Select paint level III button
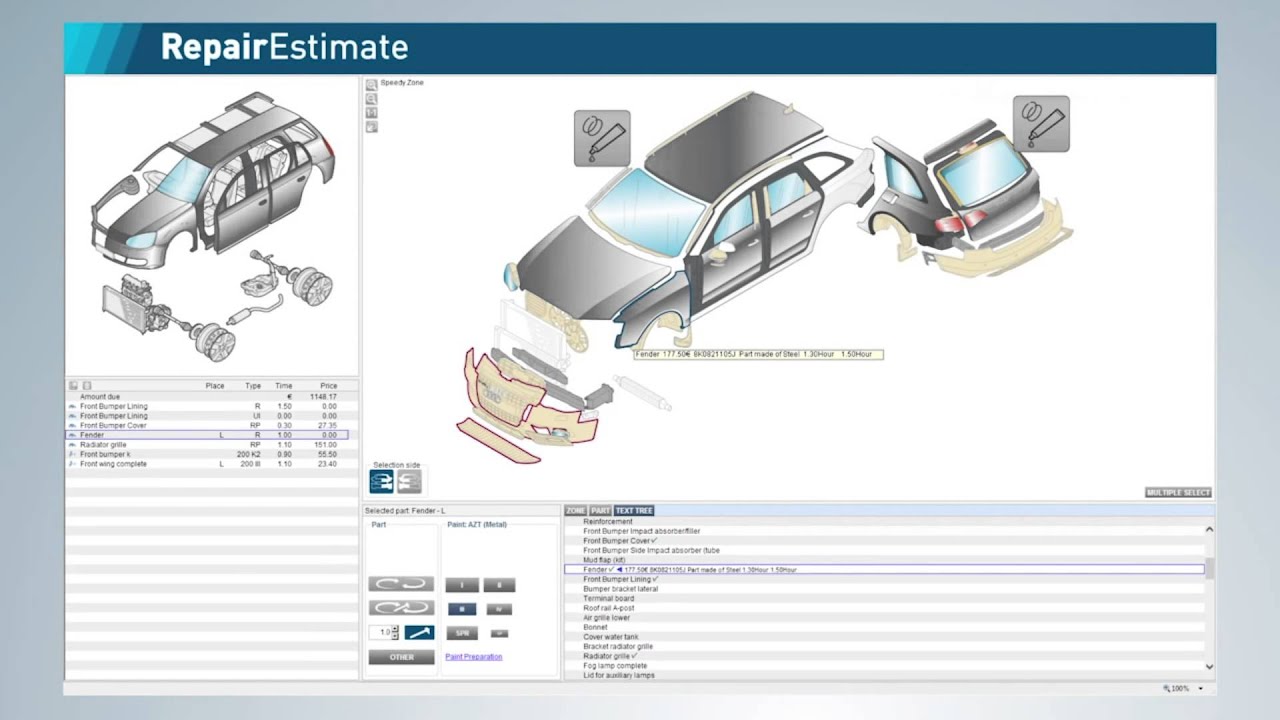Image resolution: width=1280 pixels, height=720 pixels. (462, 609)
